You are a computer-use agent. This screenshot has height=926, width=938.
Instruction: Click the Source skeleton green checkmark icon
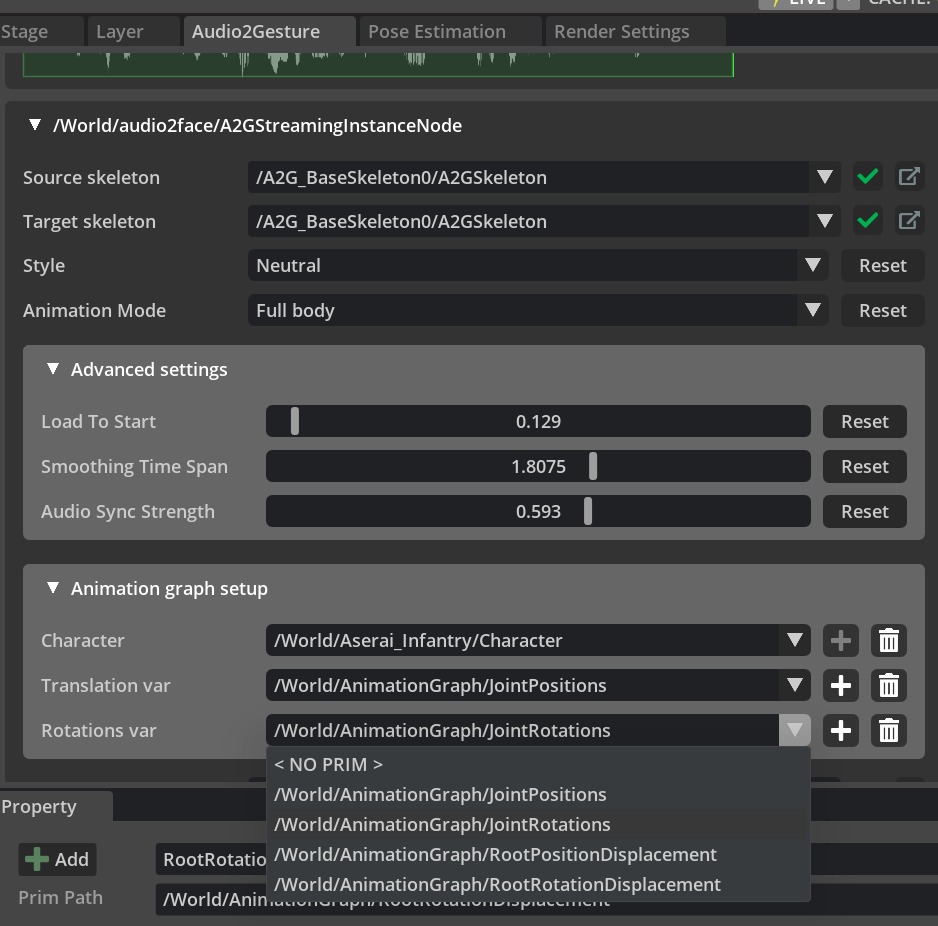pos(868,178)
